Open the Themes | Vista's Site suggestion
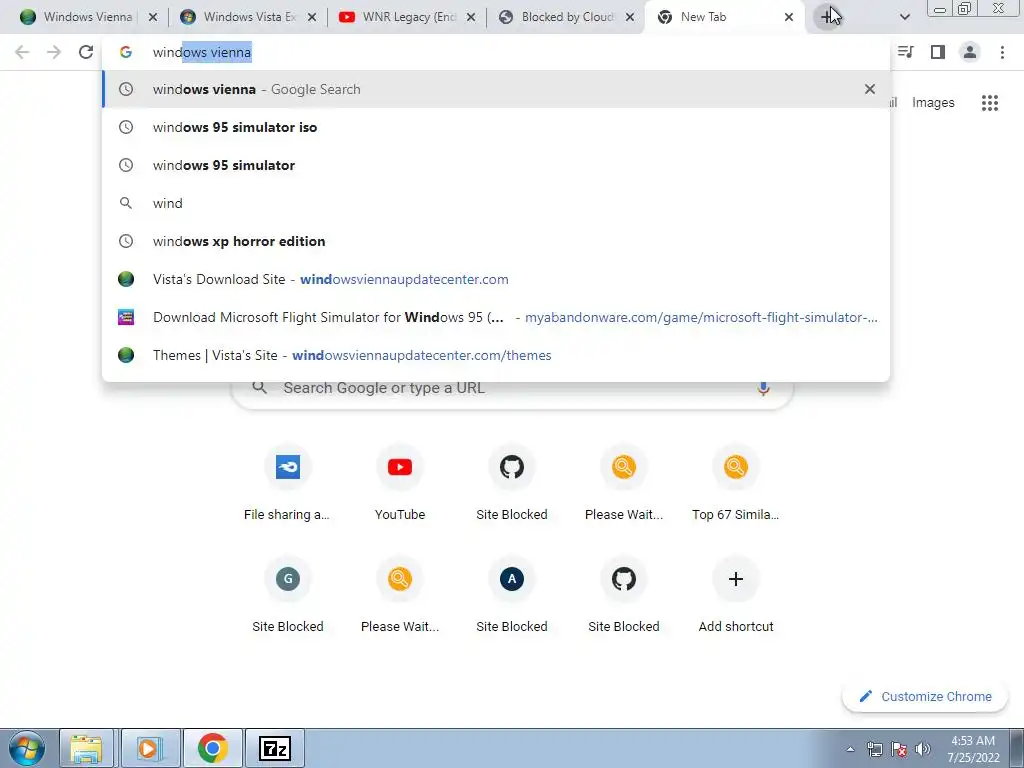1024x768 pixels. click(496, 355)
